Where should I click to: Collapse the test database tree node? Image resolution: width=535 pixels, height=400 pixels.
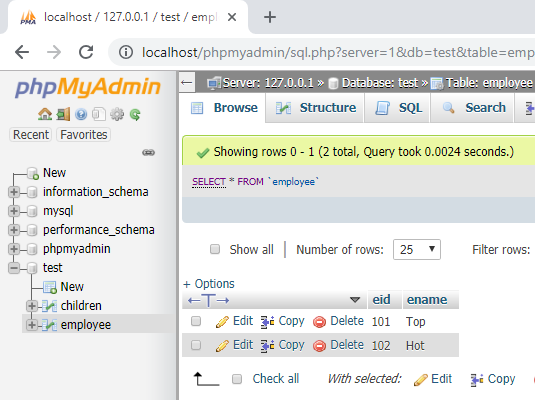(14, 268)
